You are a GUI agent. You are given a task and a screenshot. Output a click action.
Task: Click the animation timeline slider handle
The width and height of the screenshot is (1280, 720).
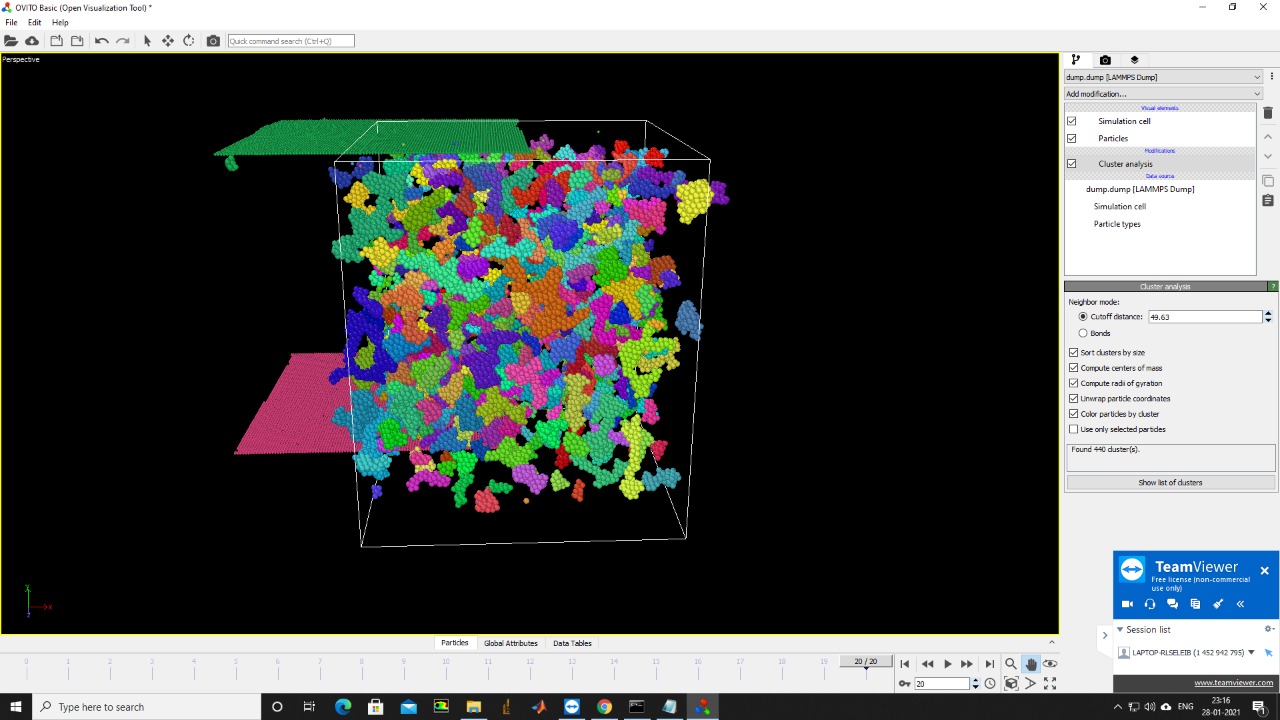(866, 663)
